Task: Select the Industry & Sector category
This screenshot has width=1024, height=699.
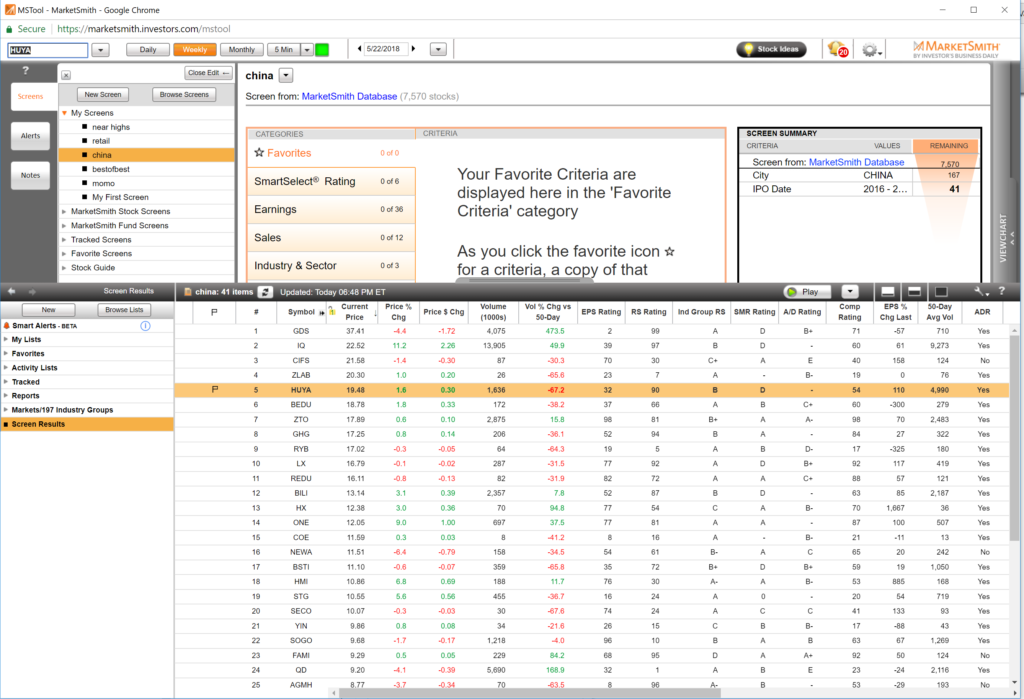Action: point(331,266)
